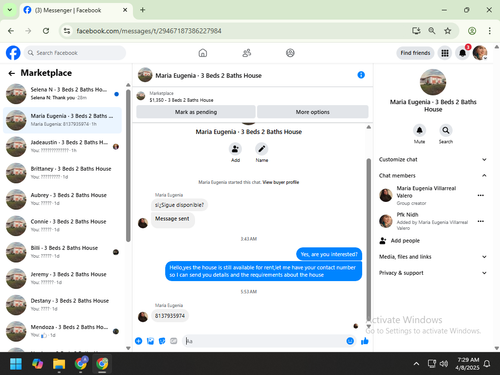Attach a photo using the image icon
The image size is (500, 375).
(x=150, y=341)
